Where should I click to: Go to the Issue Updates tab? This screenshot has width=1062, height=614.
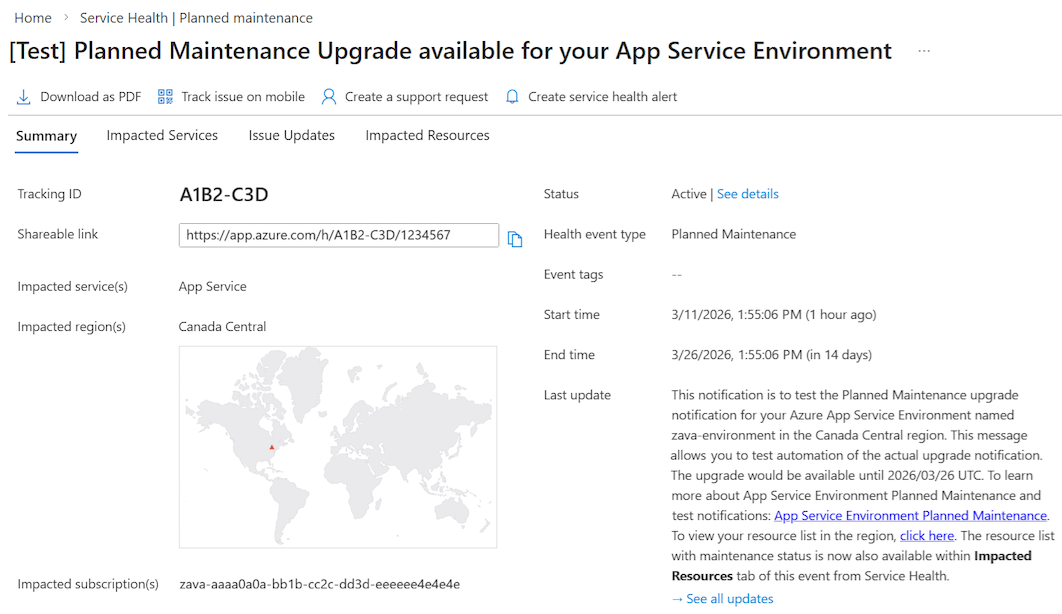292,136
